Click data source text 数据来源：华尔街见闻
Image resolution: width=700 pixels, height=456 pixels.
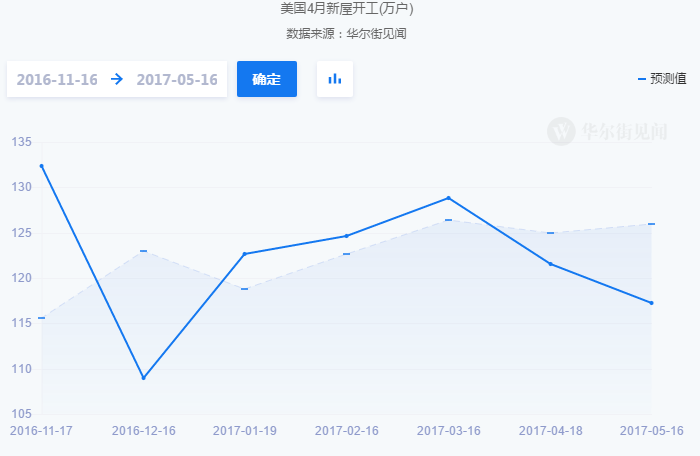(346, 33)
